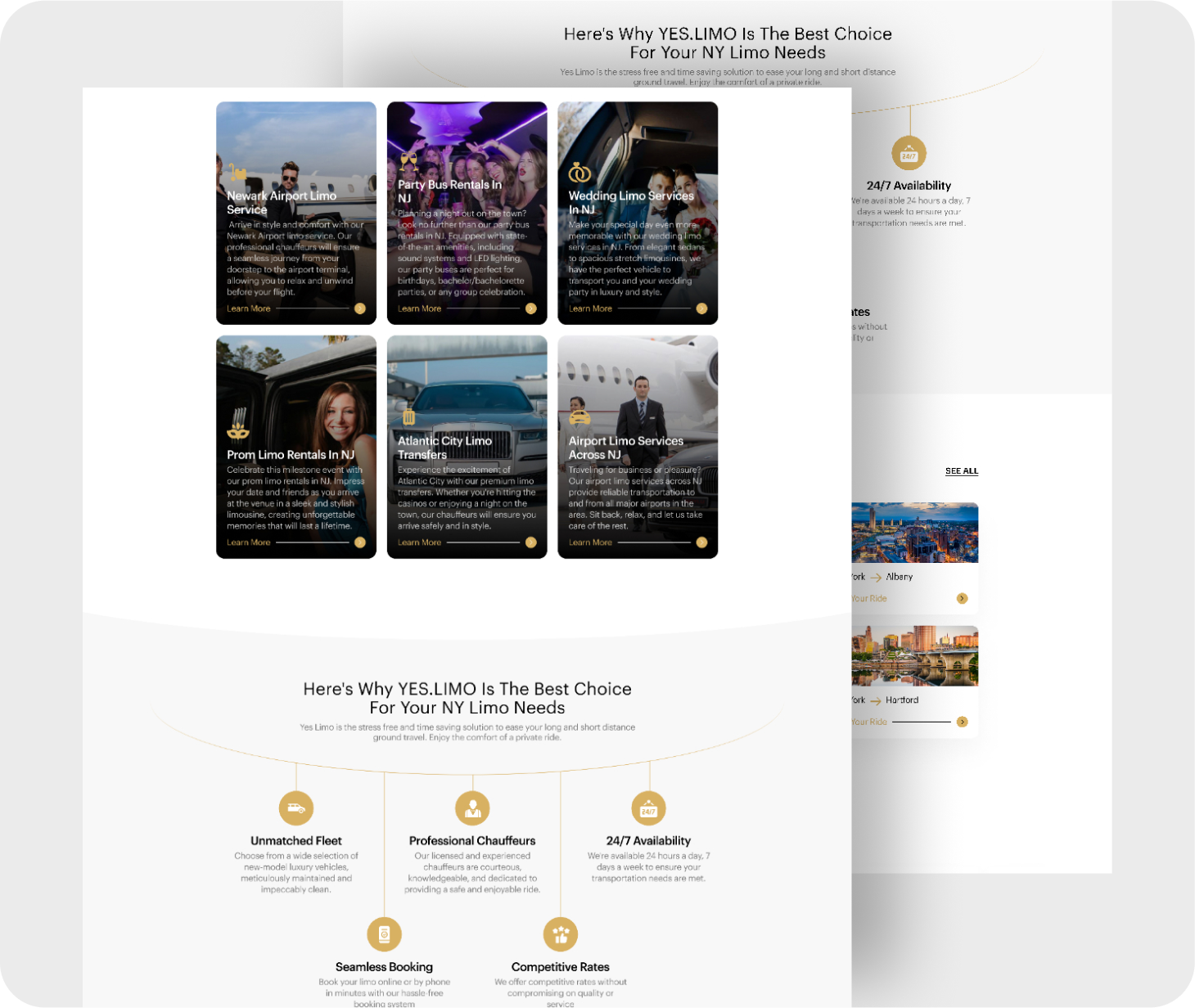Select the Albany city skyline thumbnail
This screenshot has width=1195, height=1008.
pyautogui.click(x=914, y=533)
